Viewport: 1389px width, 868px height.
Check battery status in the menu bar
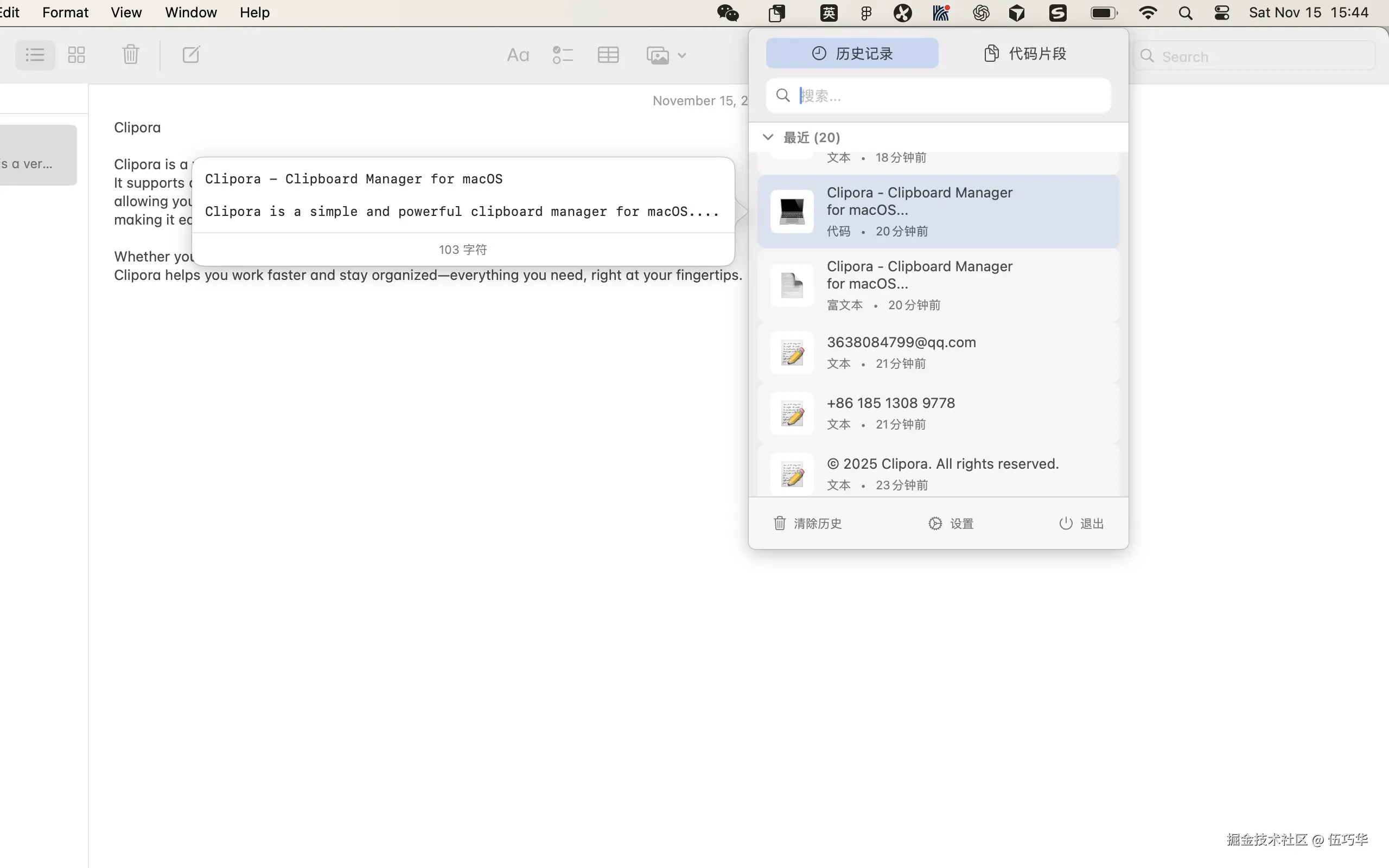click(x=1104, y=12)
